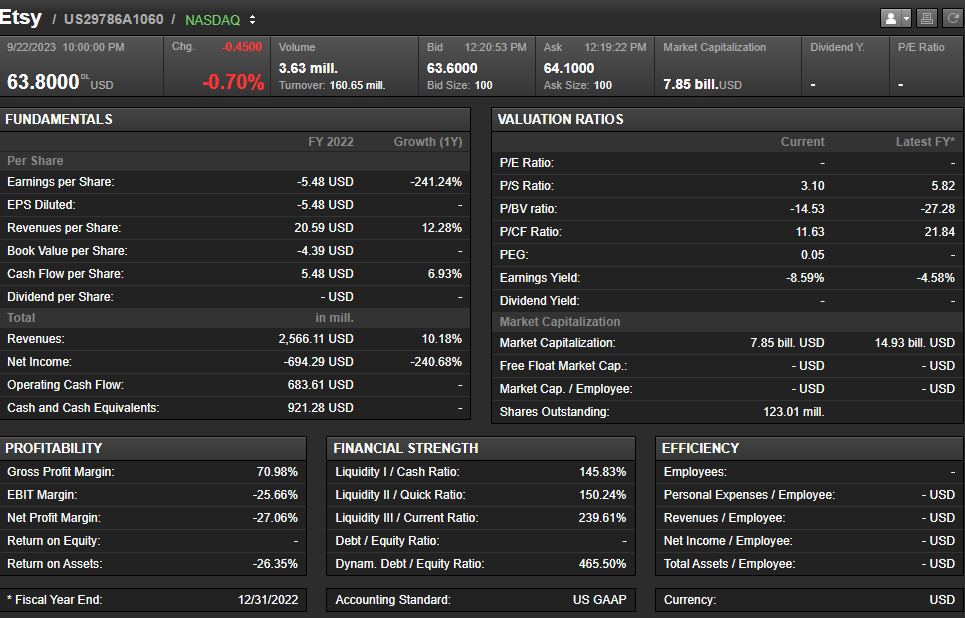Click the FINANCIAL STRENGTH panel header
The image size is (965, 618).
481,448
